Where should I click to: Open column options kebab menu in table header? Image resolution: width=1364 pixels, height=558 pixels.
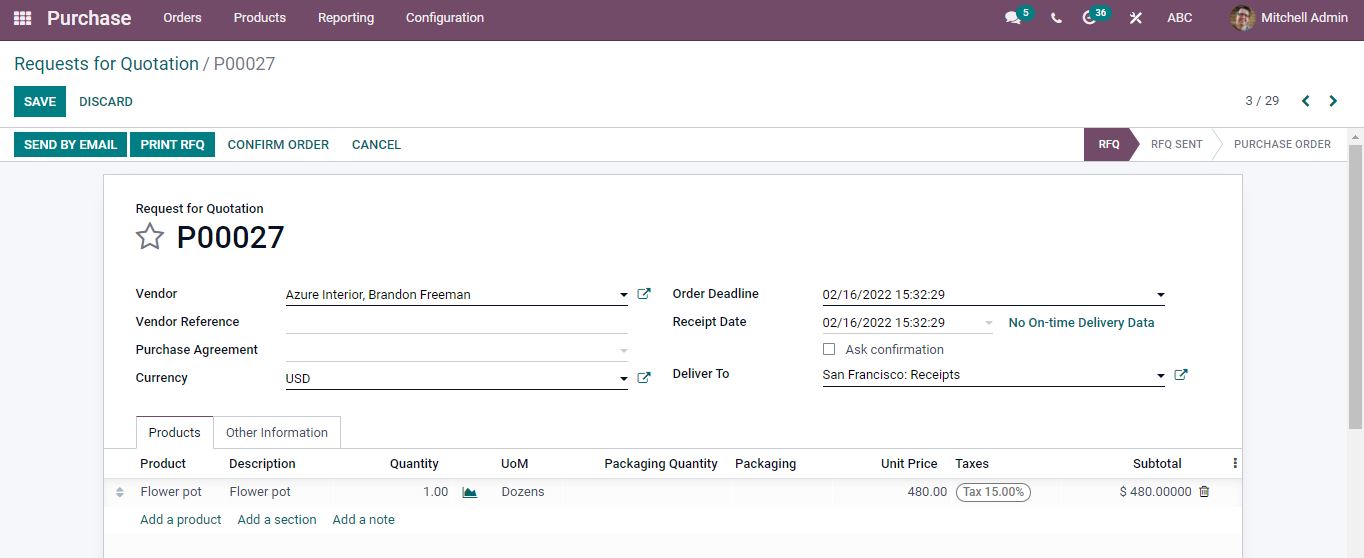tap(1235, 464)
